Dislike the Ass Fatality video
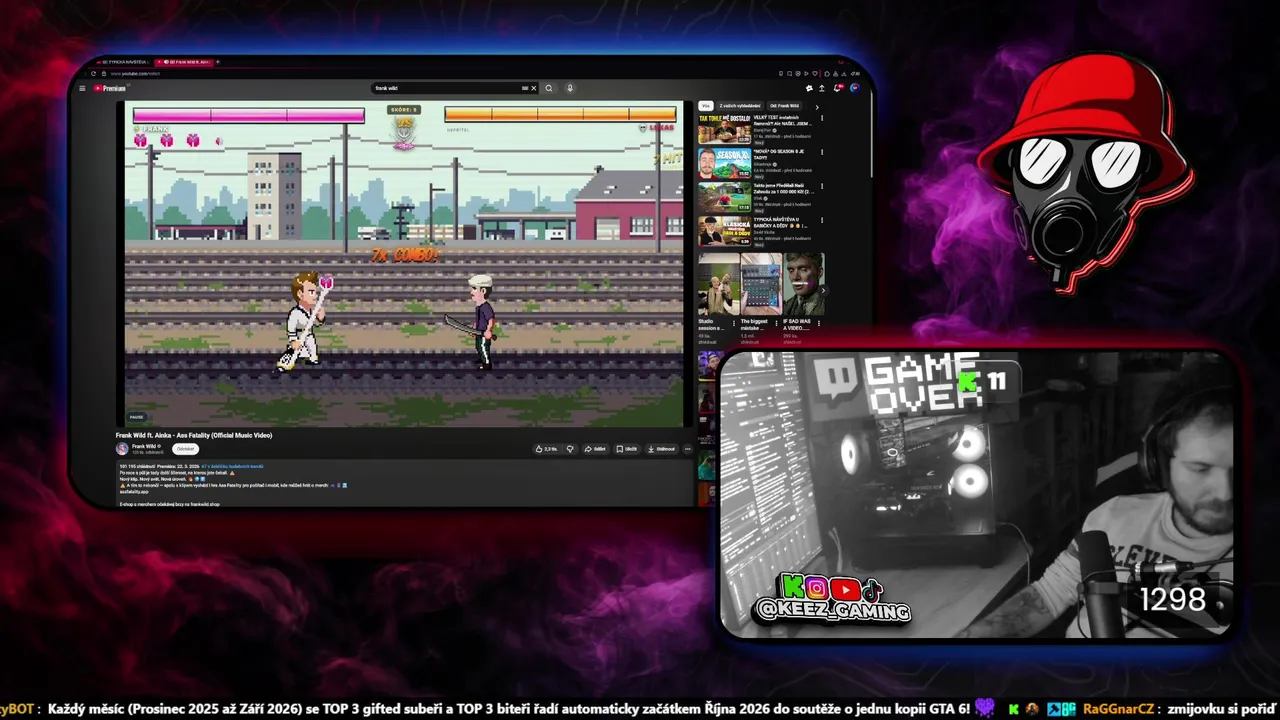Viewport: 1280px width, 720px height. pyautogui.click(x=570, y=449)
